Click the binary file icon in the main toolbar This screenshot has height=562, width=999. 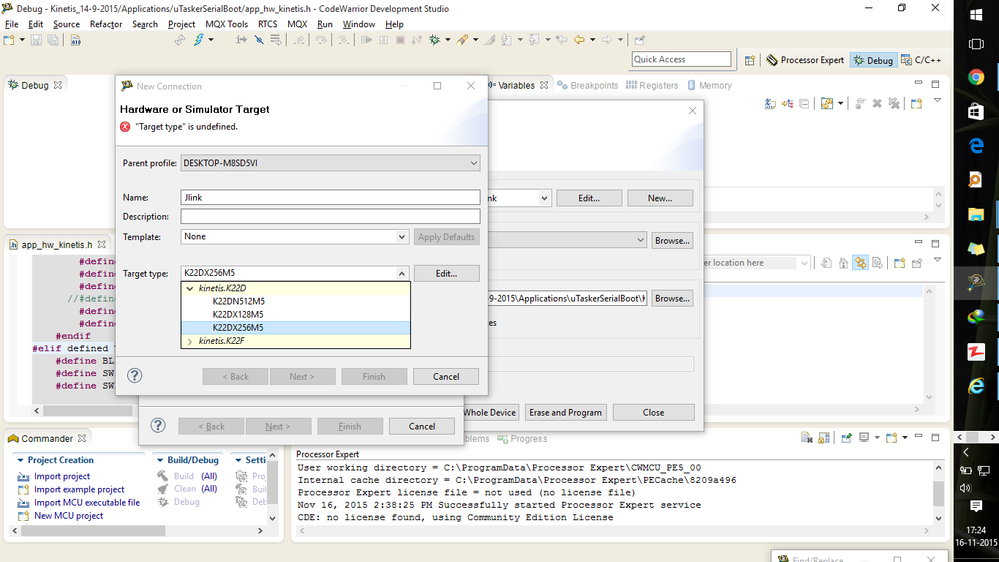pos(76,40)
